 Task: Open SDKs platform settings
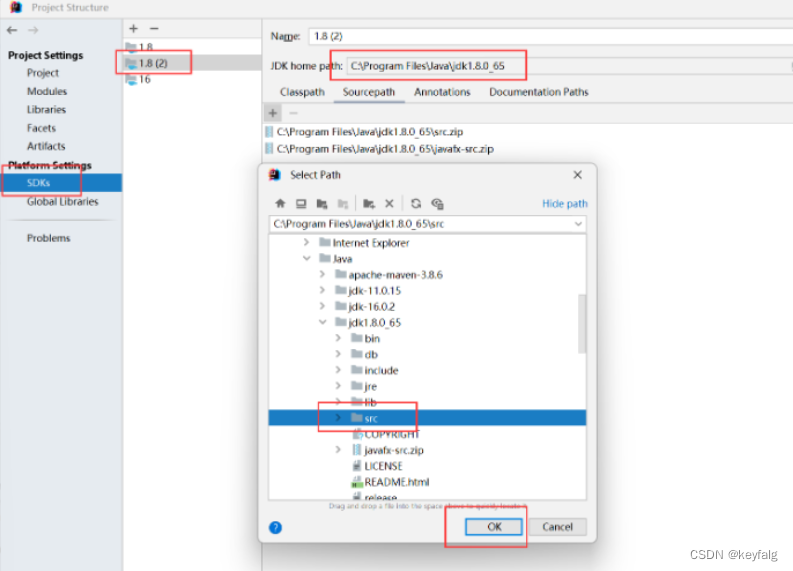[61, 183]
